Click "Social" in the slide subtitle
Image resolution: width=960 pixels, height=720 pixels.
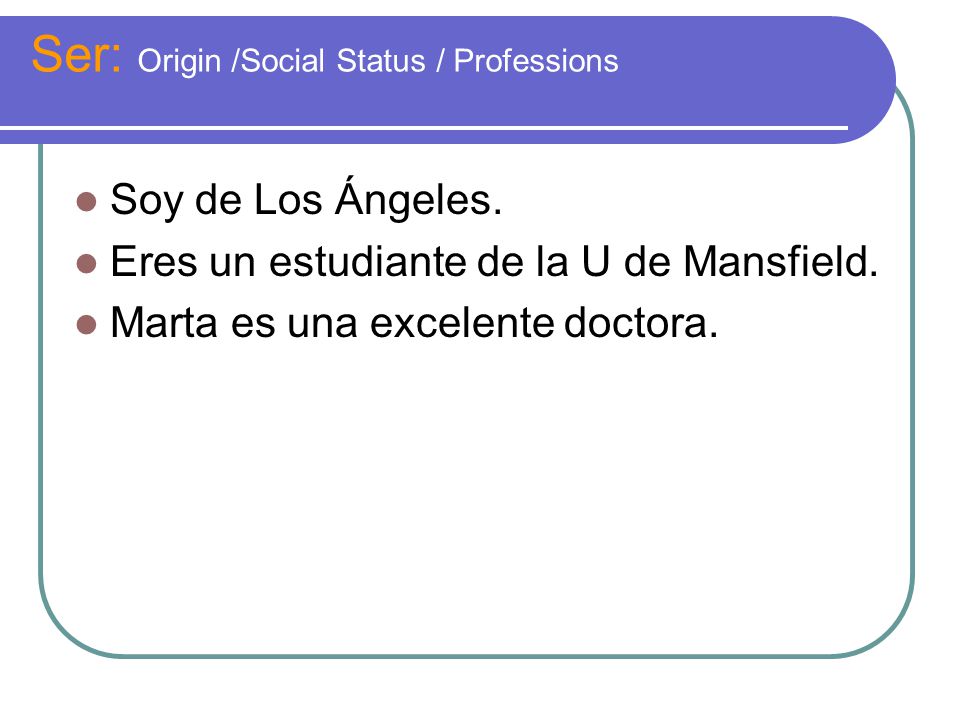tap(282, 61)
